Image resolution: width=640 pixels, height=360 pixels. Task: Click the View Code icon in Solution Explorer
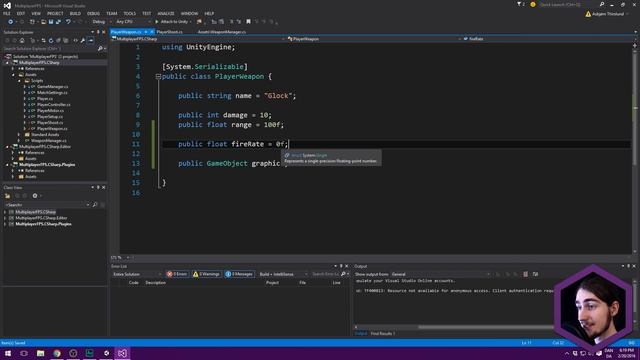(x=76, y=40)
